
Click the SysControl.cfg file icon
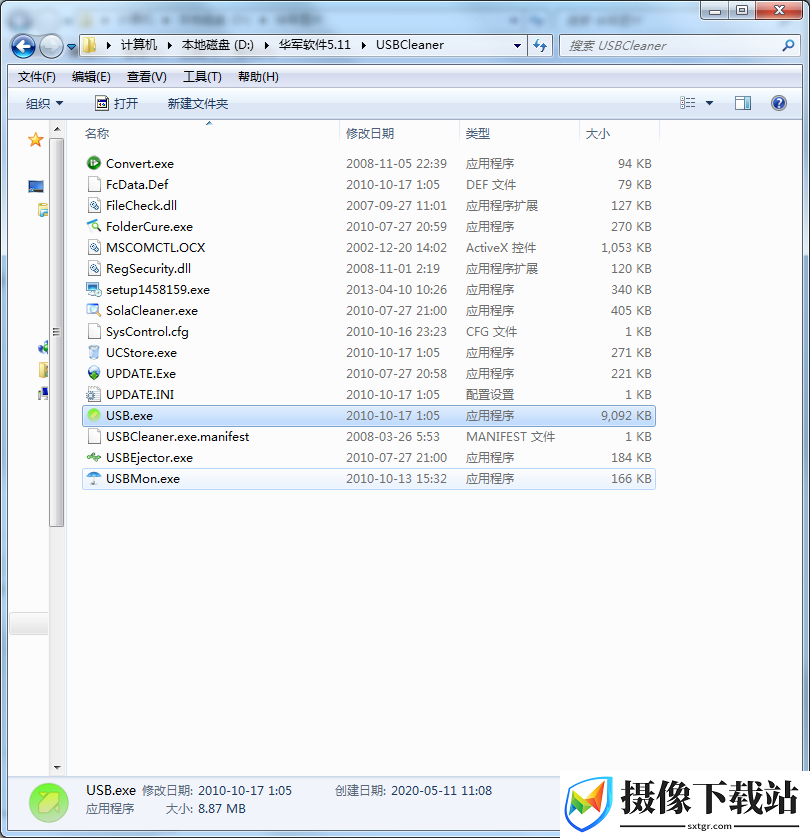(x=94, y=331)
